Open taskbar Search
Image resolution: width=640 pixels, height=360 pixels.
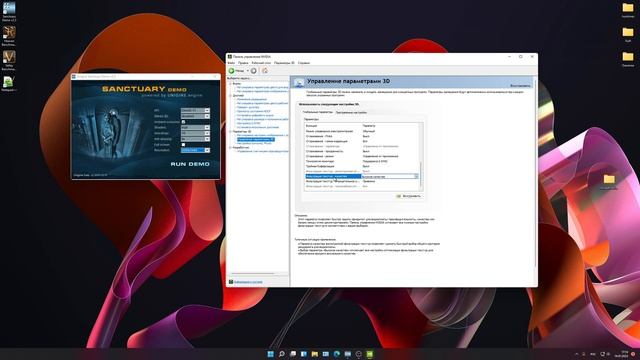click(282, 354)
